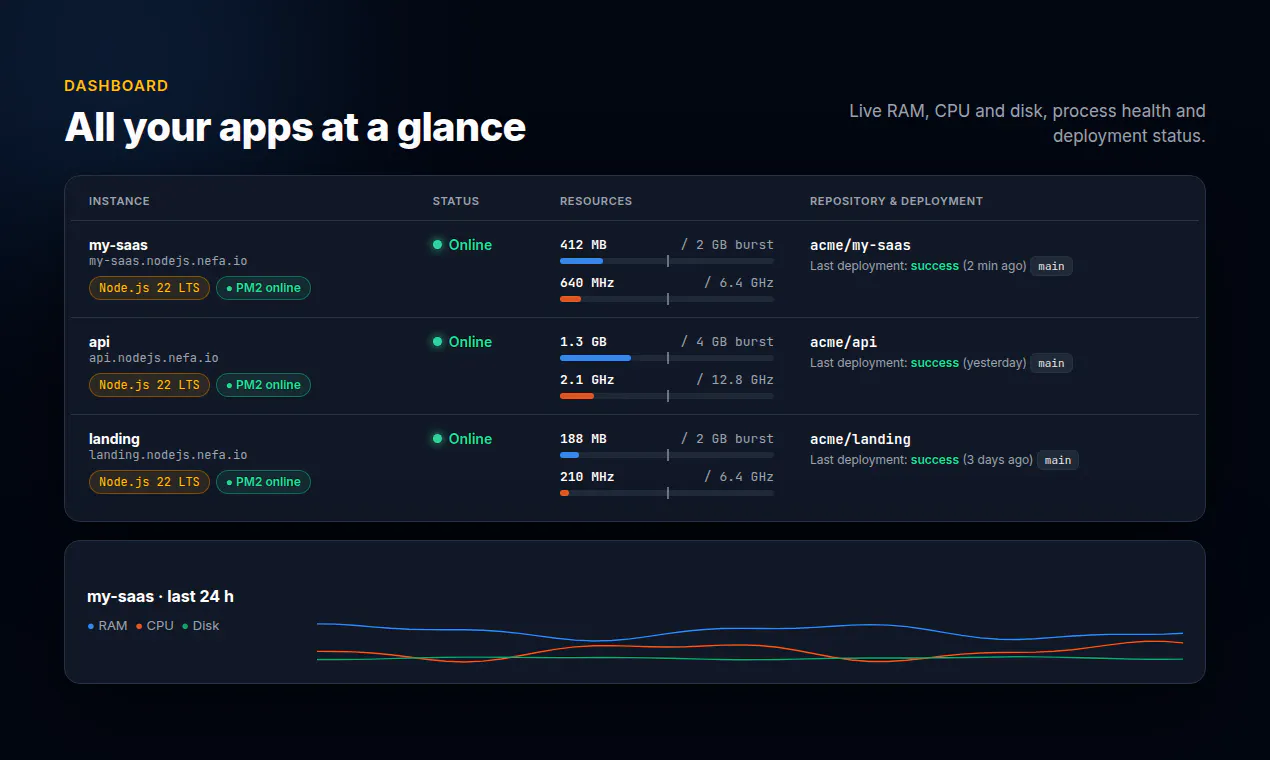
Task: Click the Resources column header
Action: pyautogui.click(x=596, y=201)
